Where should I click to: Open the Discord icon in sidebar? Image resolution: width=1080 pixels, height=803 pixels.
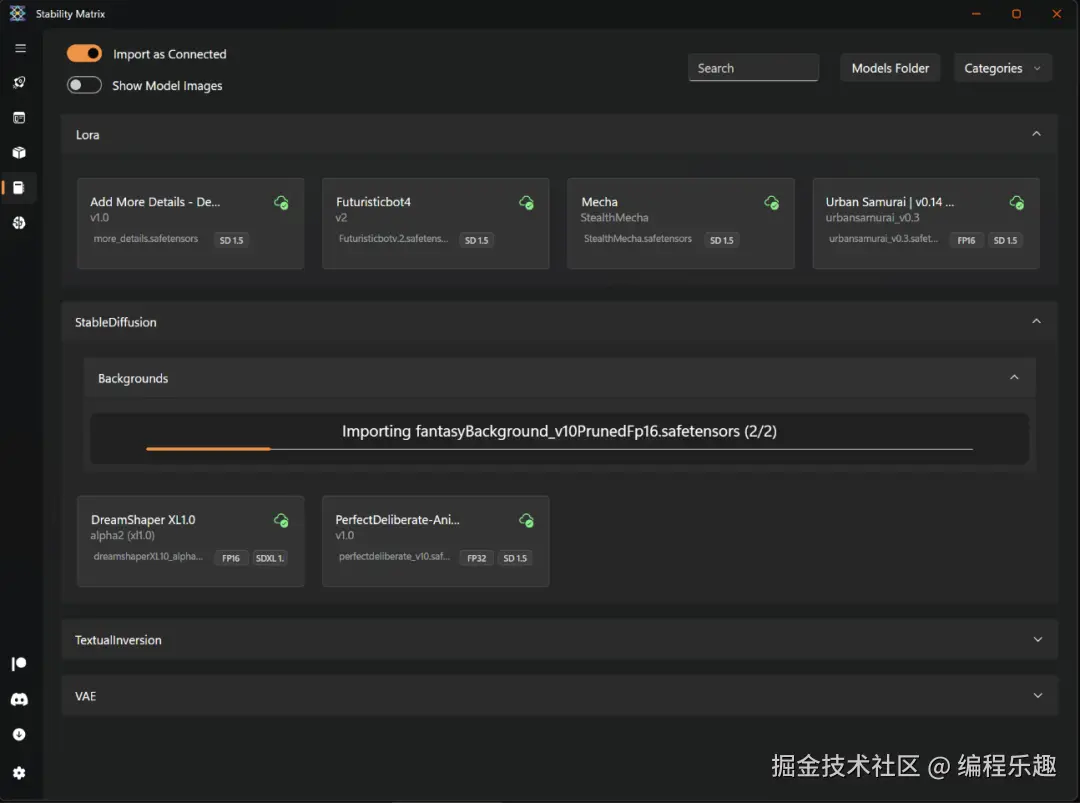click(19, 699)
